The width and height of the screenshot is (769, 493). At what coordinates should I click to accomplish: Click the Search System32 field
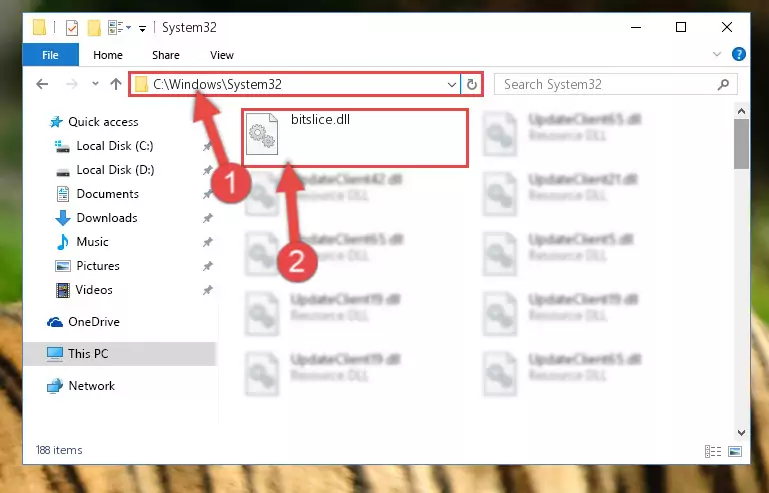coord(615,84)
